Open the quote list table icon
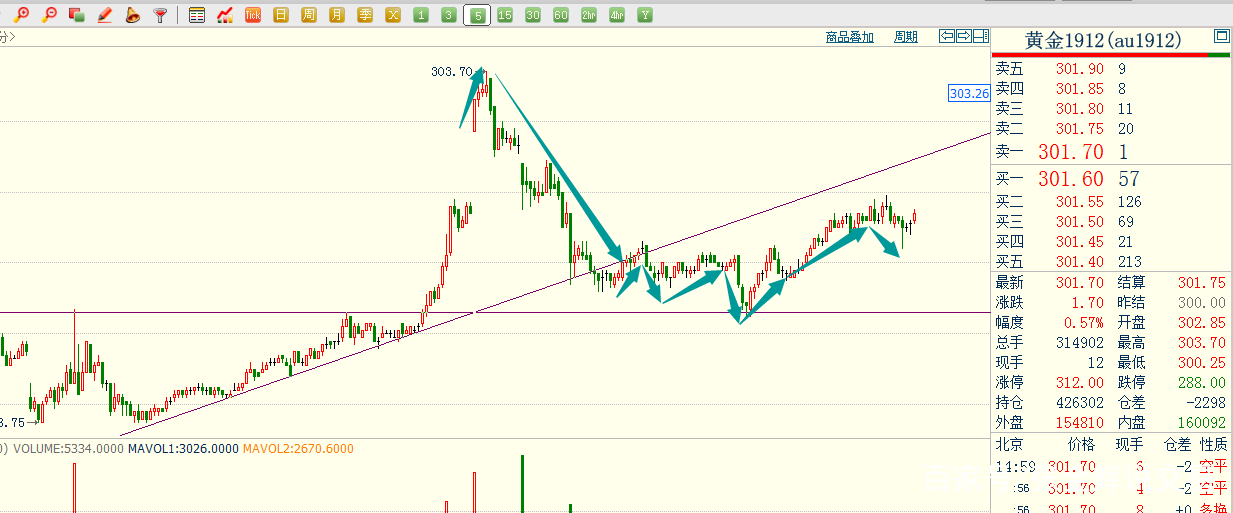Screen dimensions: 1233x513 (x=197, y=15)
